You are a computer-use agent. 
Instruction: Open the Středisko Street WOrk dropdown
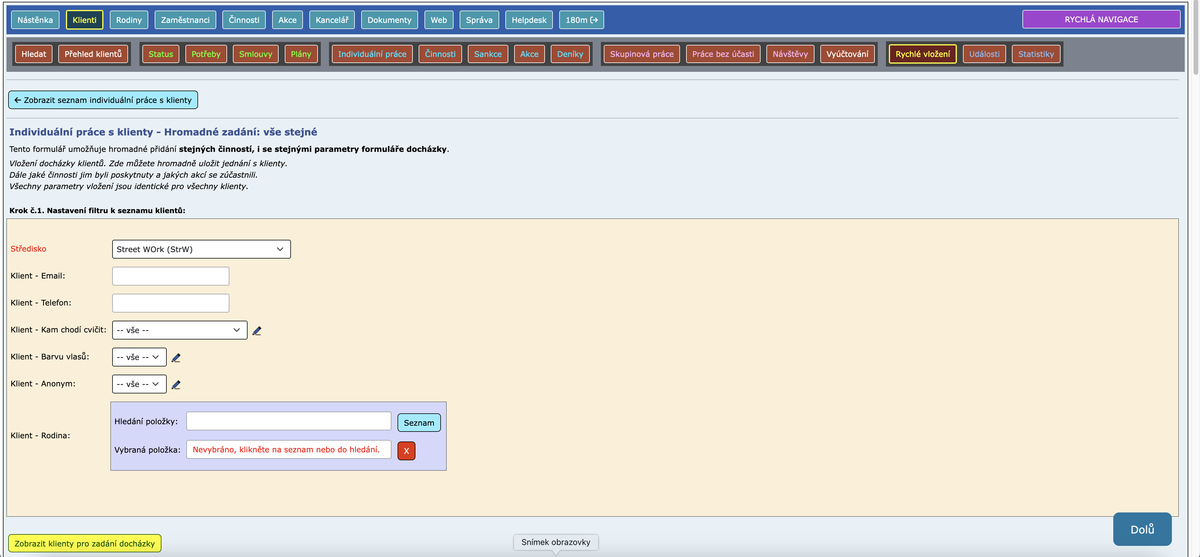click(x=201, y=249)
